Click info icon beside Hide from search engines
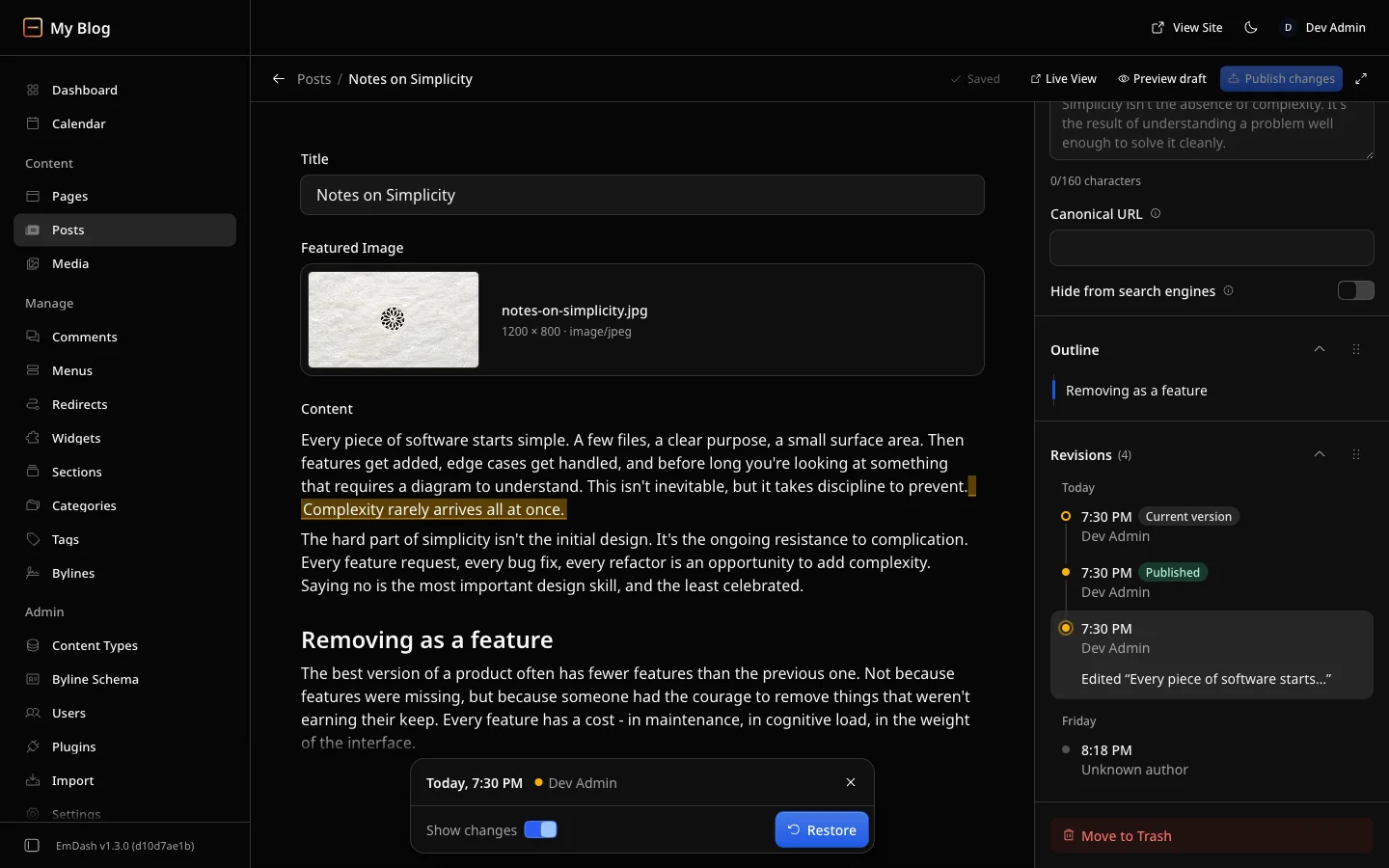 click(1228, 290)
